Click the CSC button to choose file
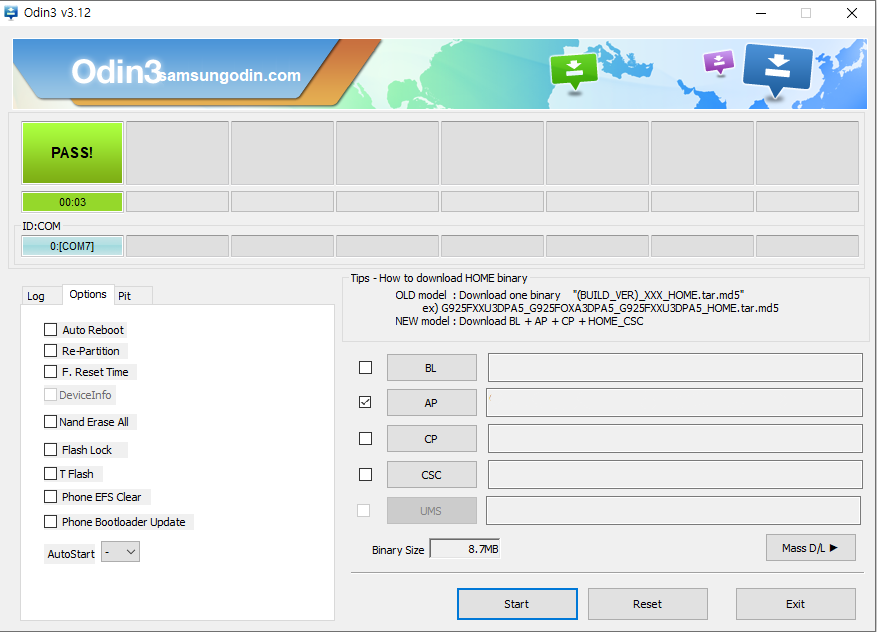The height and width of the screenshot is (632, 877). click(x=432, y=475)
